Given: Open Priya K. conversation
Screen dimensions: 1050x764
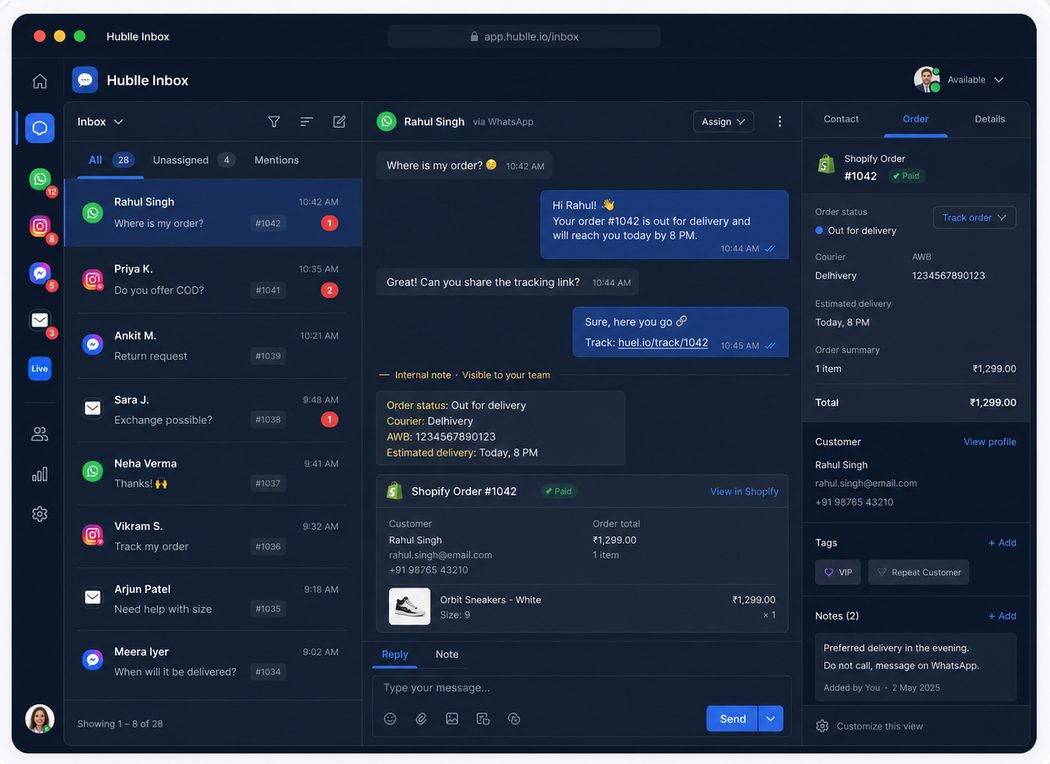Looking at the screenshot, I should 213,279.
